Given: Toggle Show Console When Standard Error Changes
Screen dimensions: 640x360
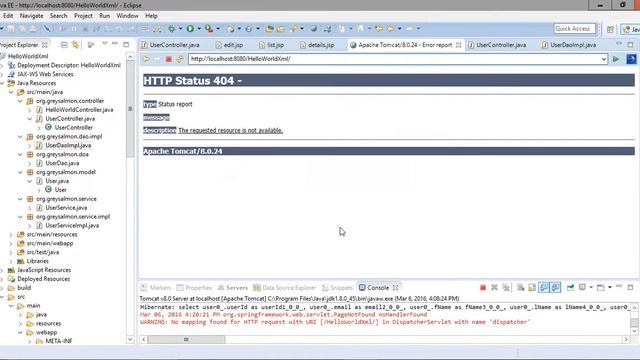Looking at the screenshot, I should click(556, 288).
